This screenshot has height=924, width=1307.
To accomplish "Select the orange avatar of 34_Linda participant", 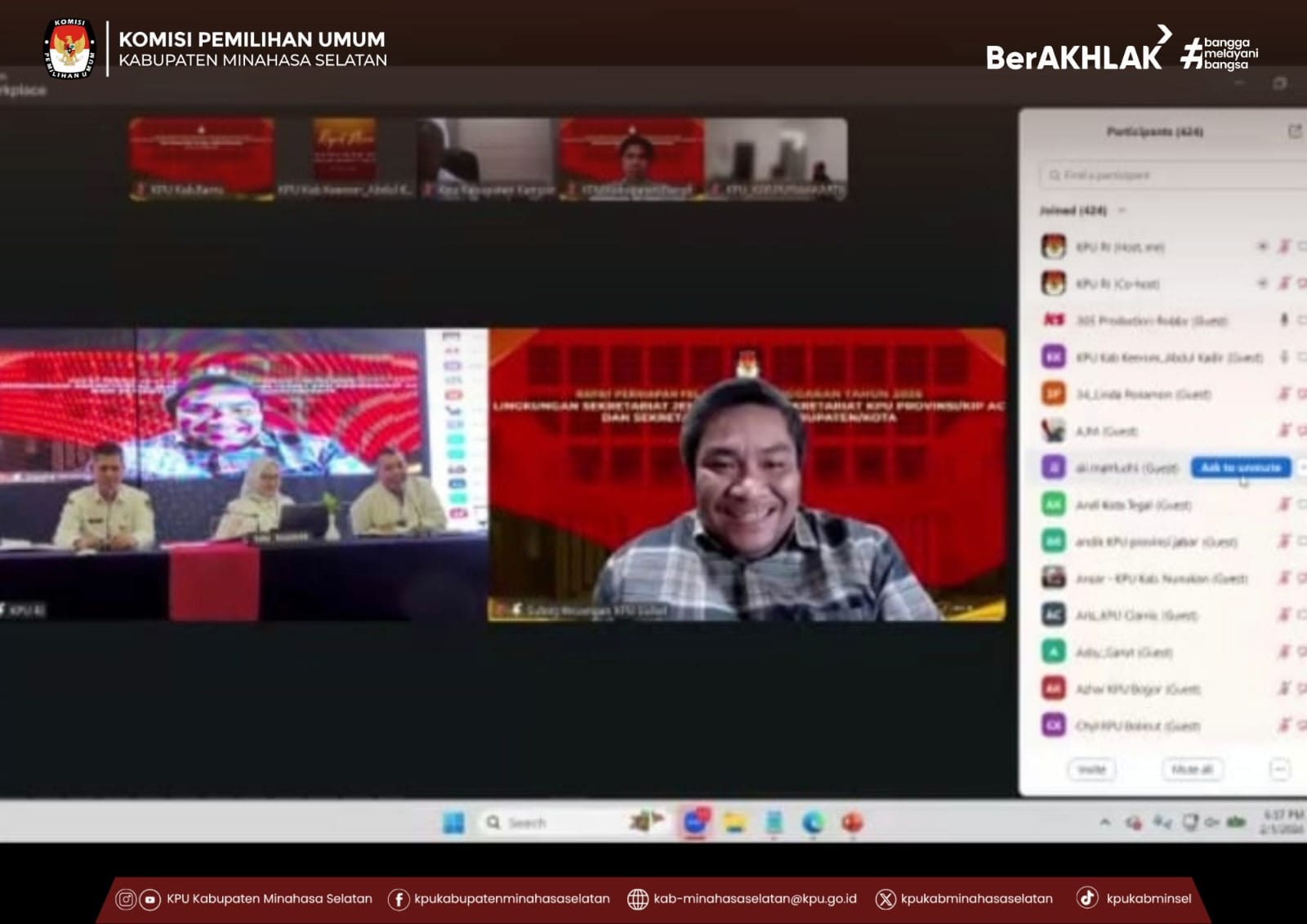I will click(x=1054, y=394).
